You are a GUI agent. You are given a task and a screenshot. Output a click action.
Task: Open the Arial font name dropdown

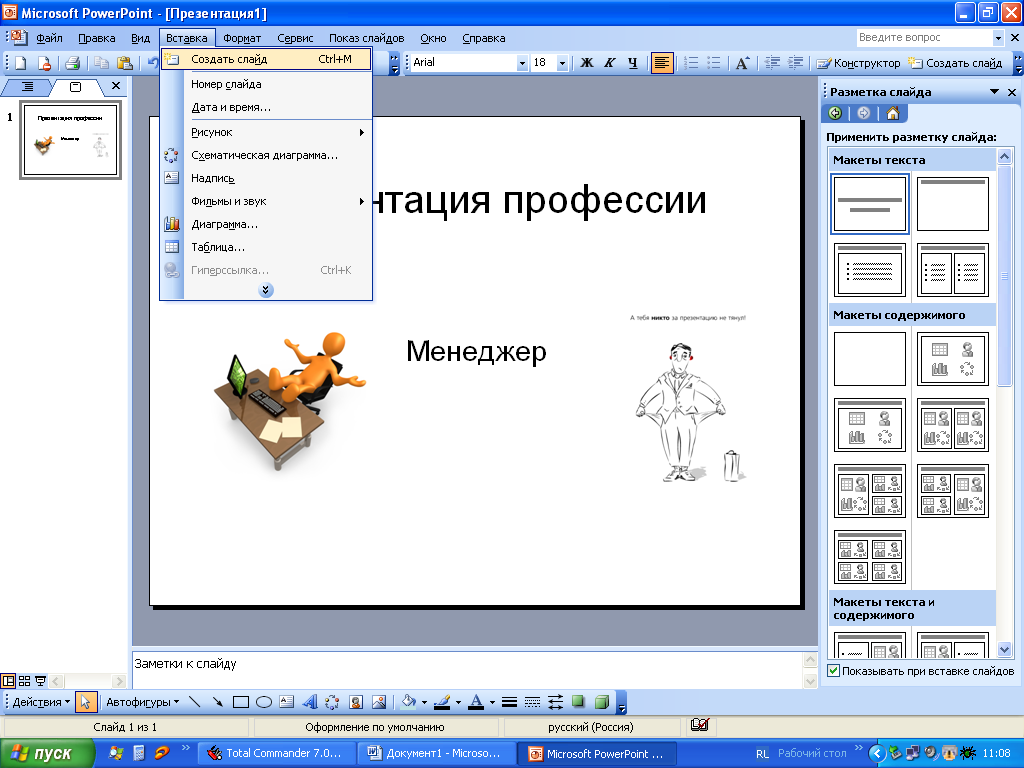click(x=521, y=63)
